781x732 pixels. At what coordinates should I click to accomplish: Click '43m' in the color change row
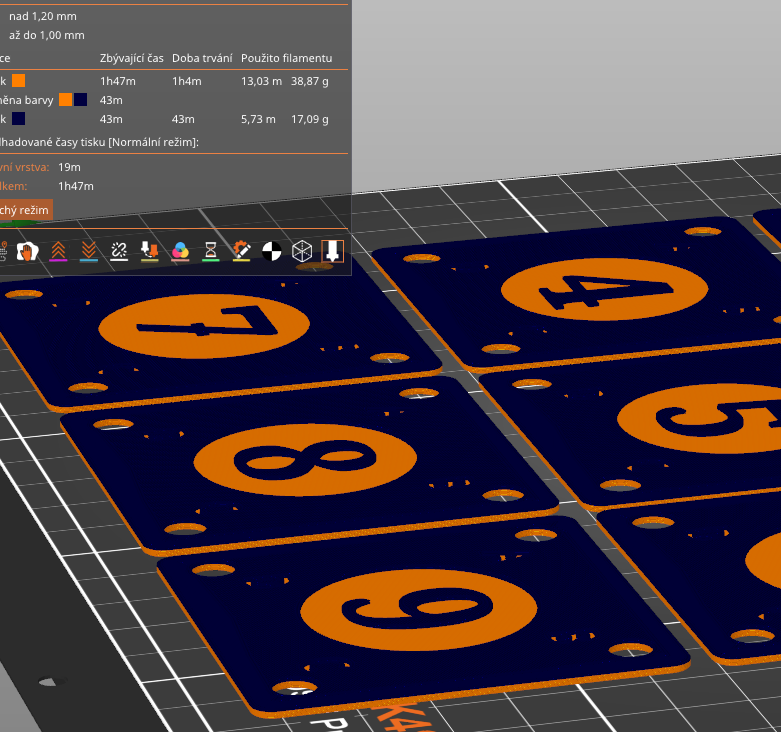point(111,100)
